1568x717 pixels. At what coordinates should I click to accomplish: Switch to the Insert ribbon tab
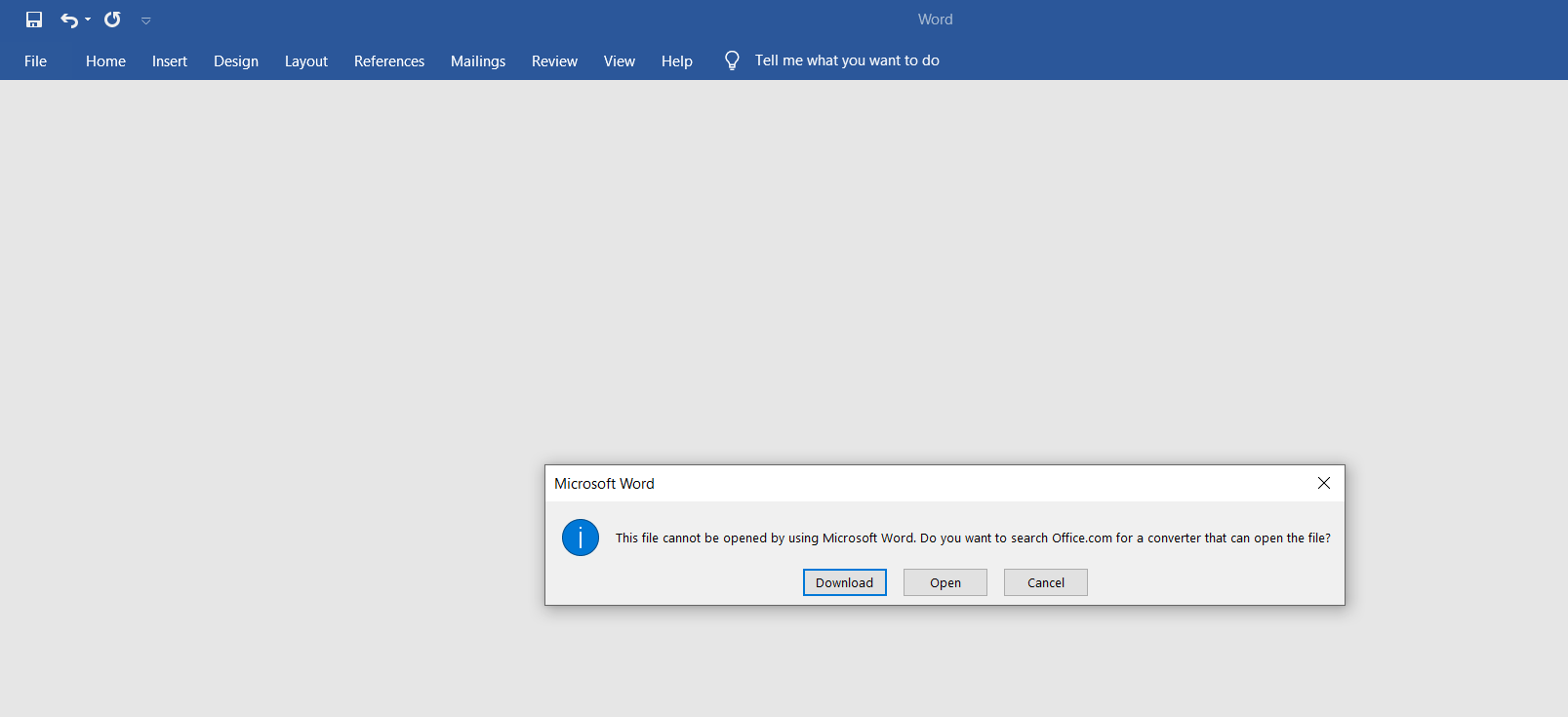(170, 60)
